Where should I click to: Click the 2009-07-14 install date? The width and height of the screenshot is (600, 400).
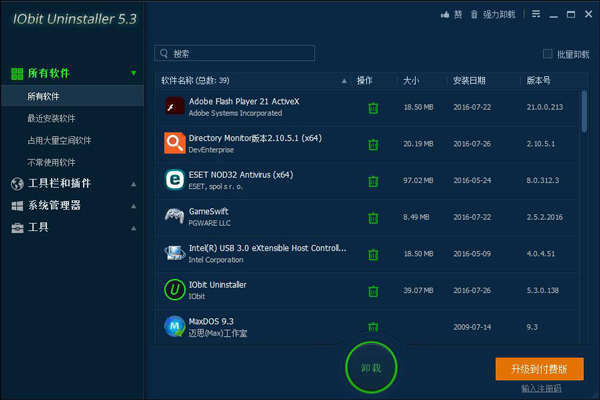(472, 327)
